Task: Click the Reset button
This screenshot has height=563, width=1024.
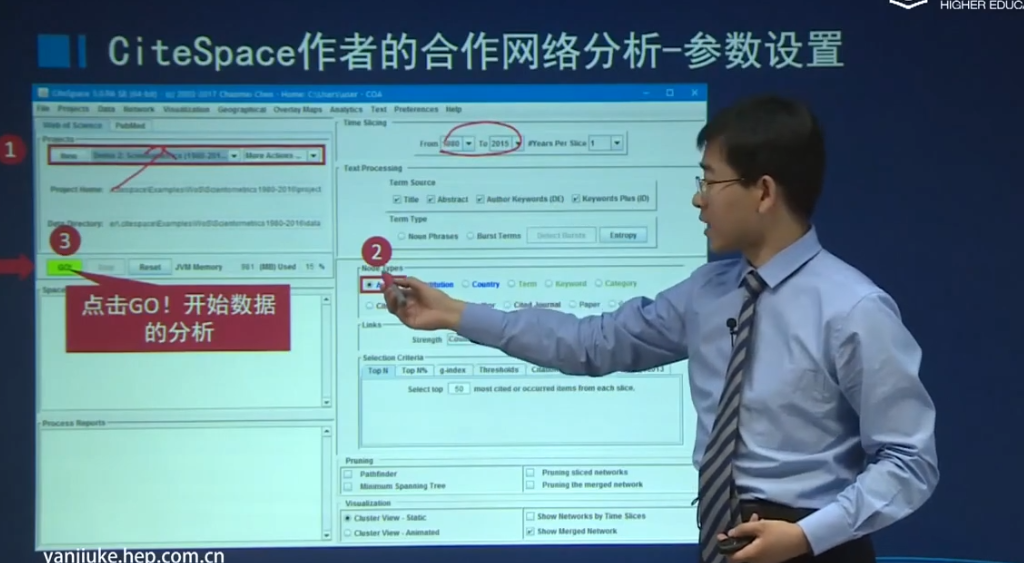Action: tap(150, 267)
